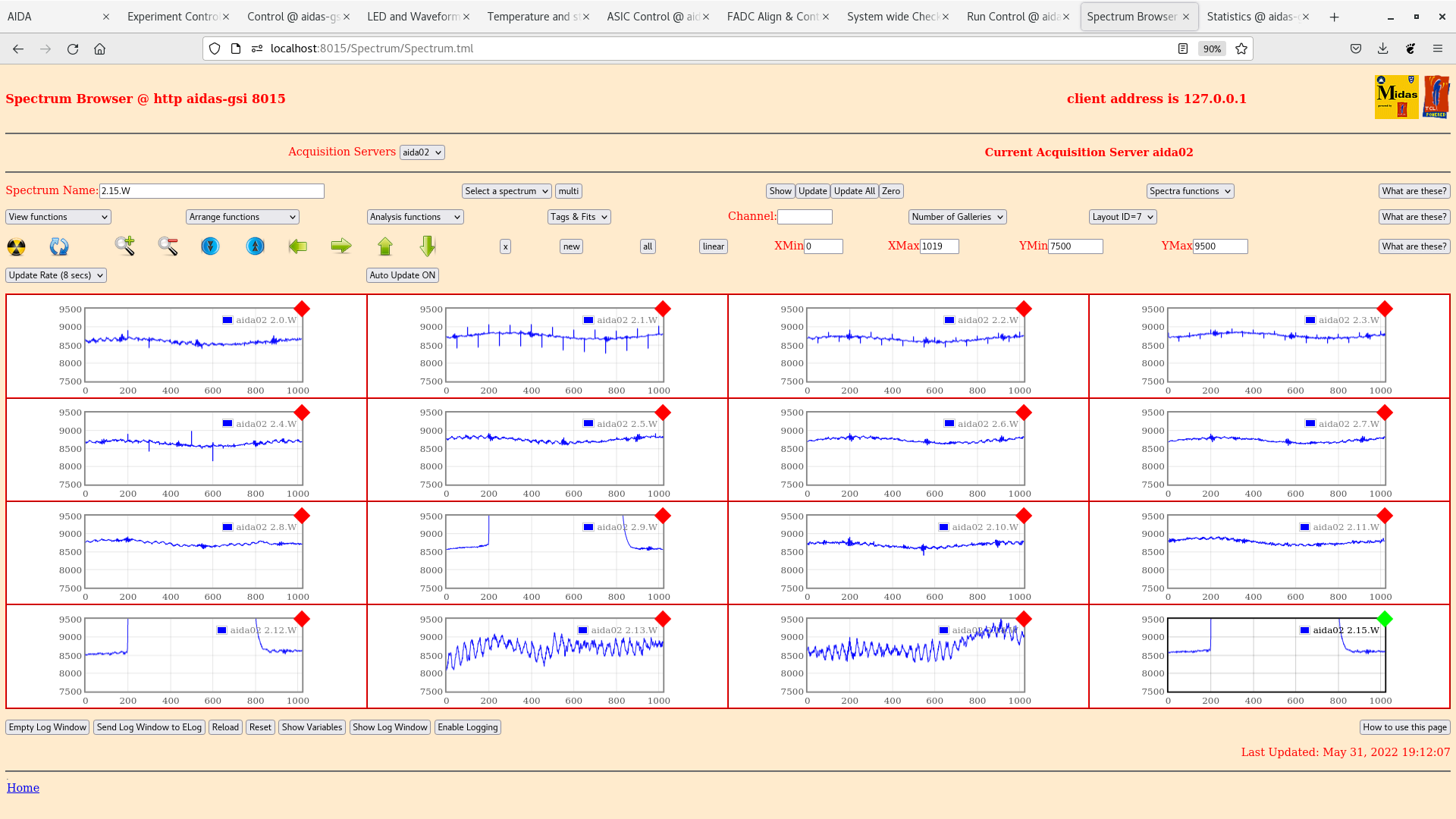Open the Update Rate dropdown

point(56,275)
